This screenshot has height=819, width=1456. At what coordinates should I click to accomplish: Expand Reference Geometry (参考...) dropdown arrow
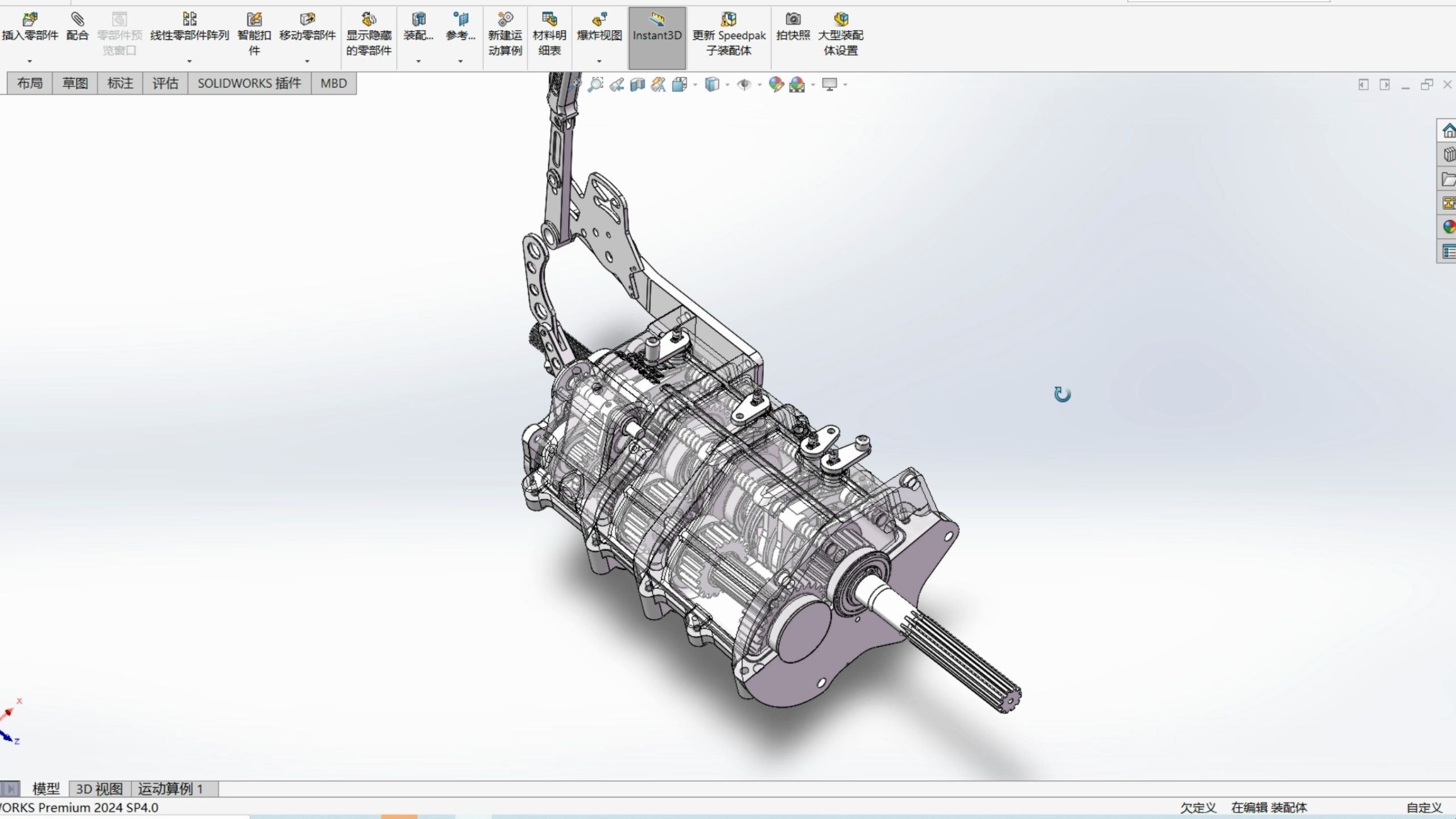[461, 61]
